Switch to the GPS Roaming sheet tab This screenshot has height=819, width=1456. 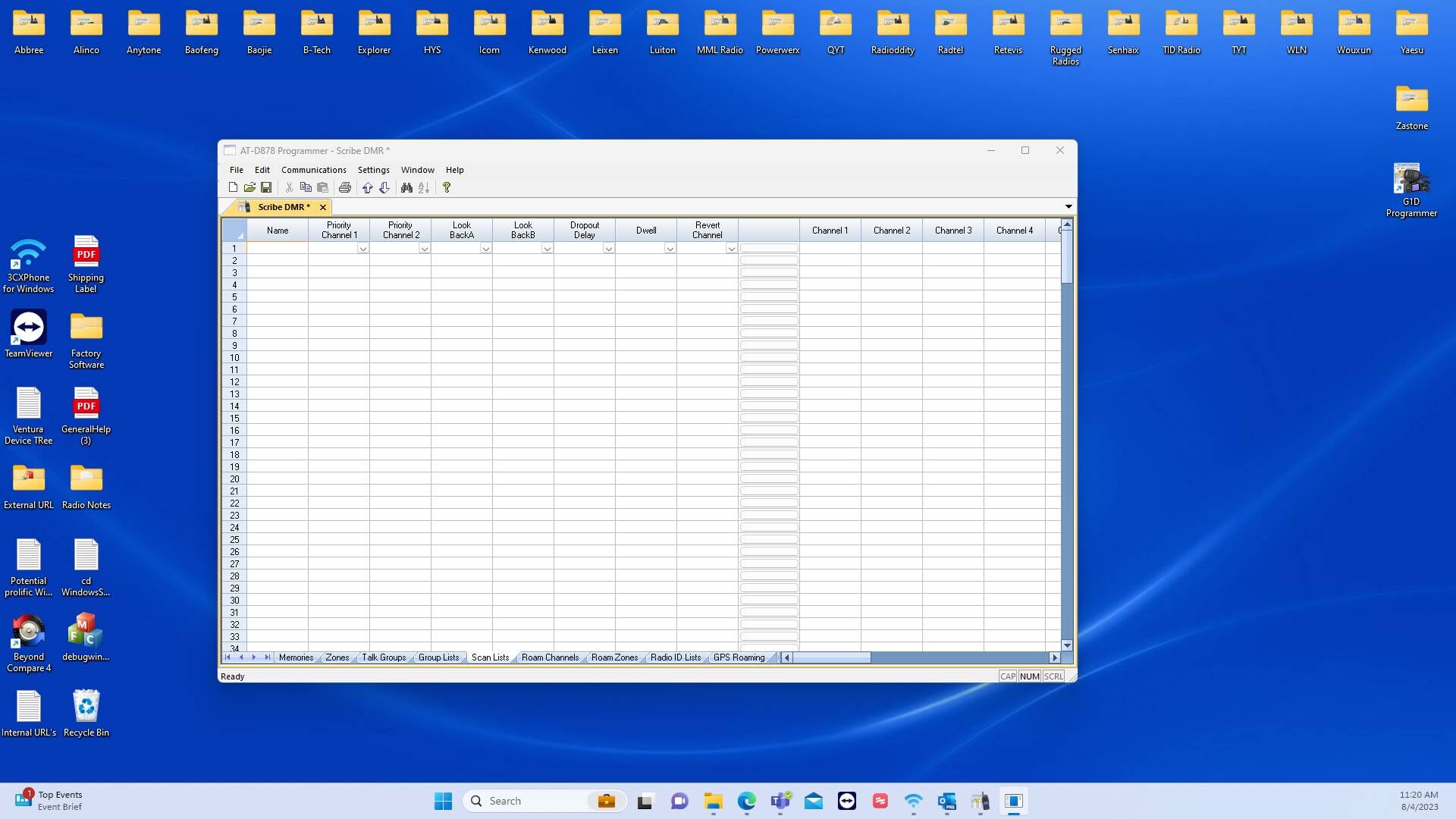coord(739,657)
